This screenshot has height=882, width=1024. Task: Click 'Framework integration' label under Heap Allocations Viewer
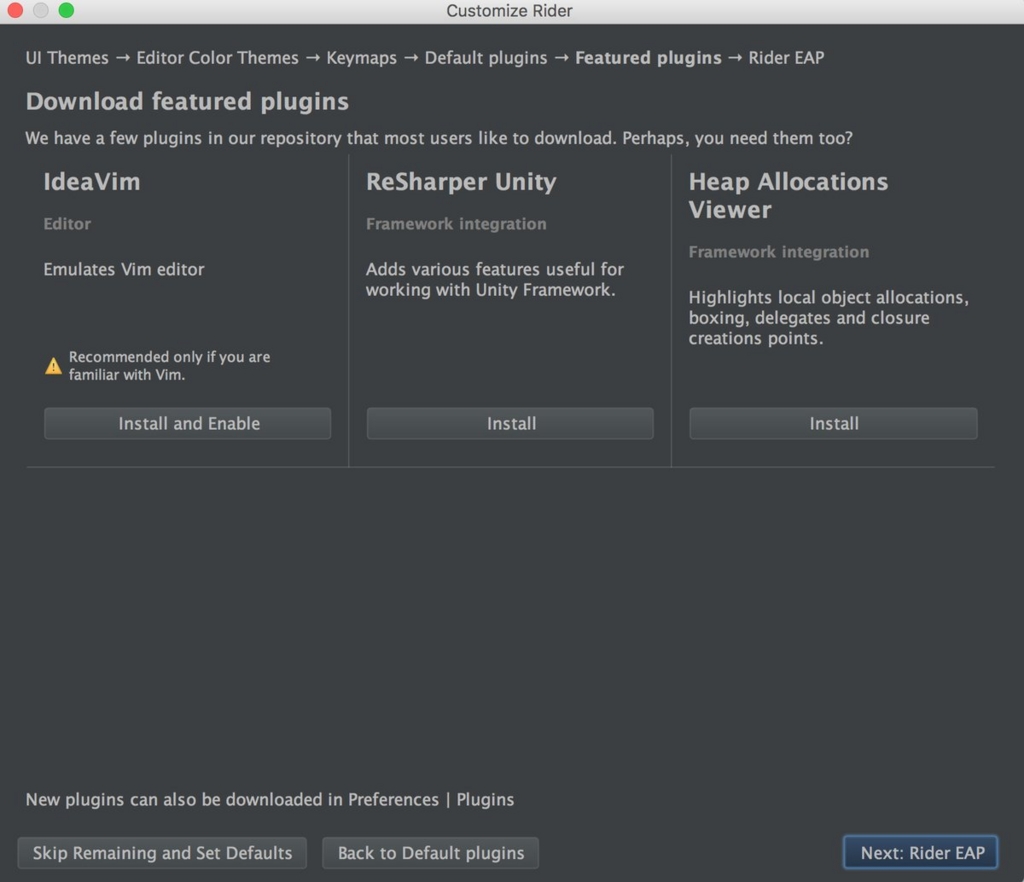(x=778, y=252)
